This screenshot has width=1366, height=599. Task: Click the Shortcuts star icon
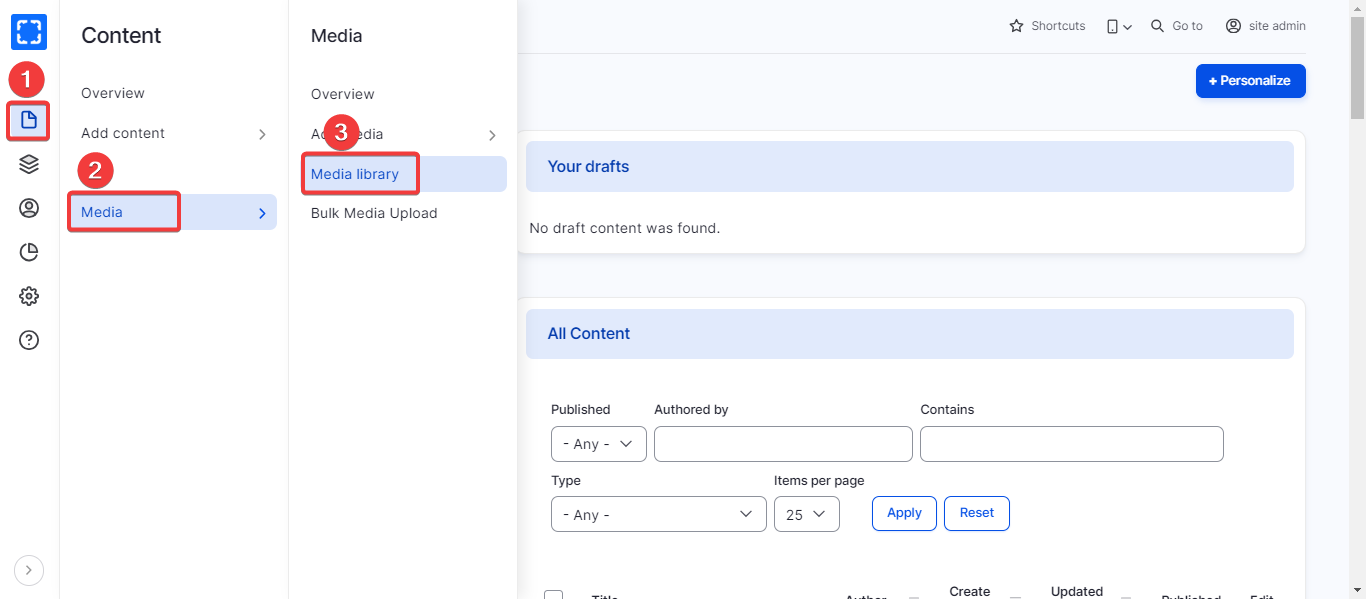tap(1017, 26)
